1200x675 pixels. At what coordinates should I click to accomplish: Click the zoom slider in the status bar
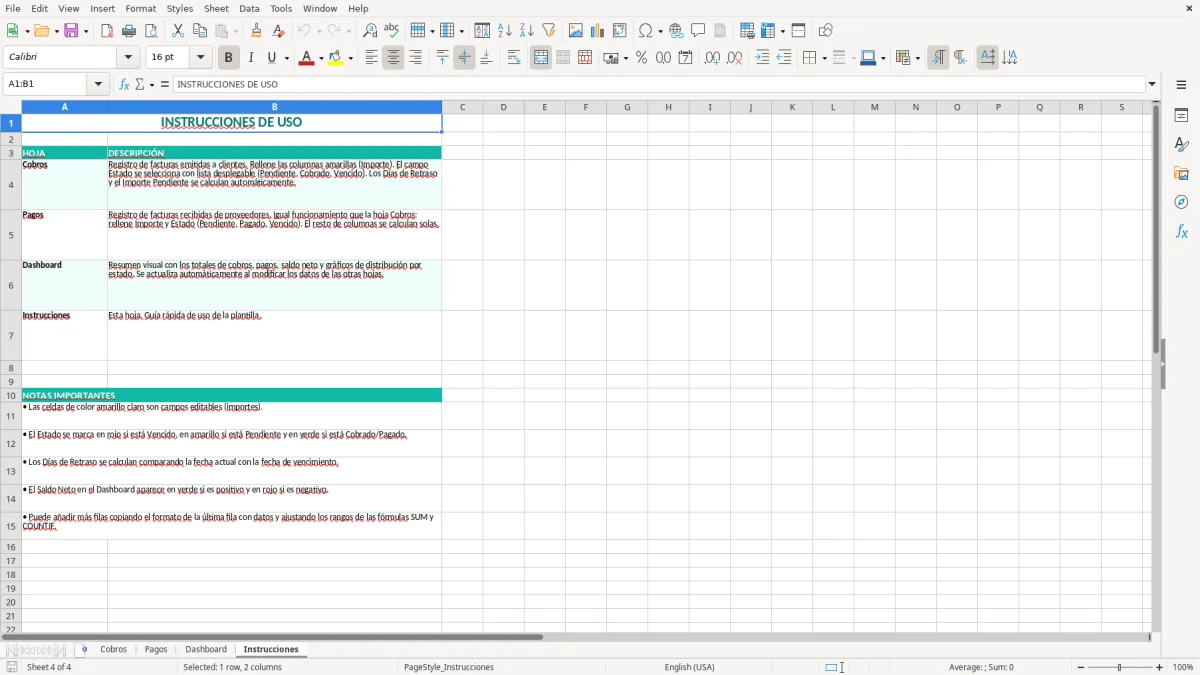click(1119, 667)
